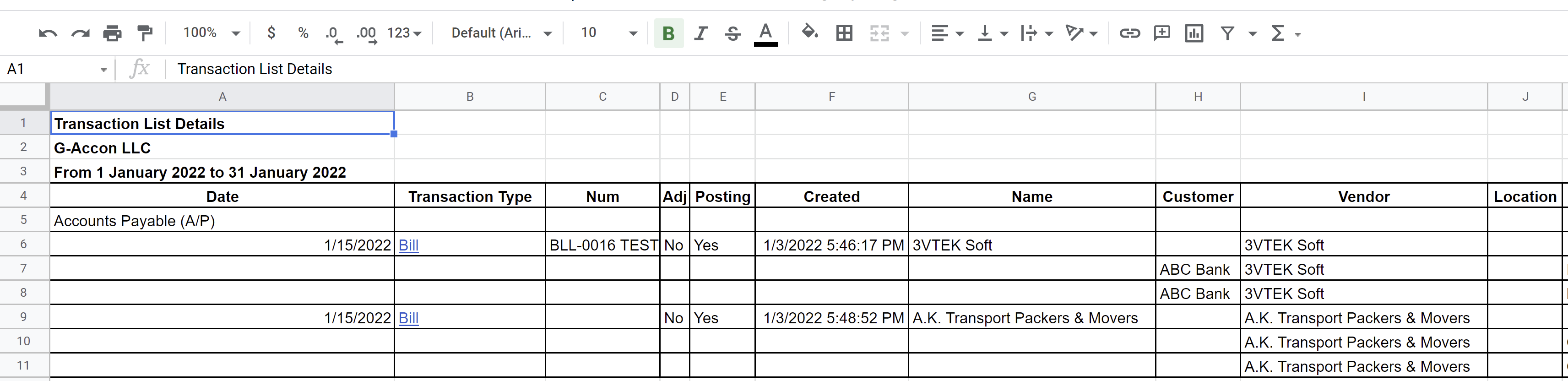Select column G header
1568x381 pixels.
pyautogui.click(x=1032, y=97)
